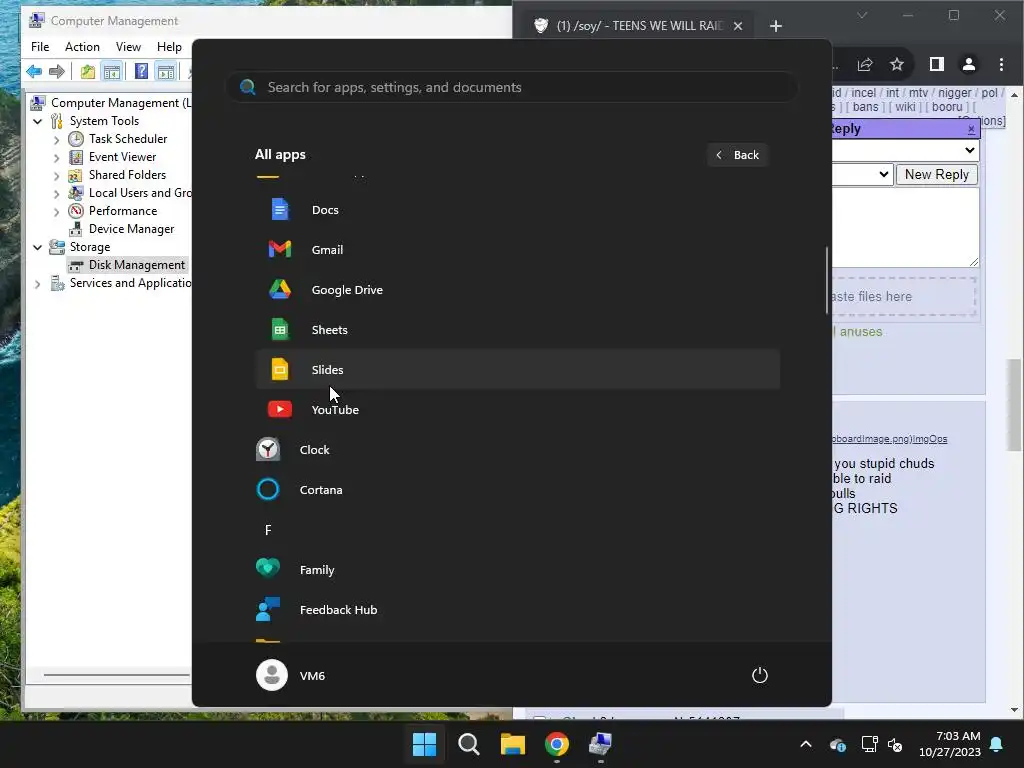Click the reply comment text area

pyautogui.click(x=905, y=227)
